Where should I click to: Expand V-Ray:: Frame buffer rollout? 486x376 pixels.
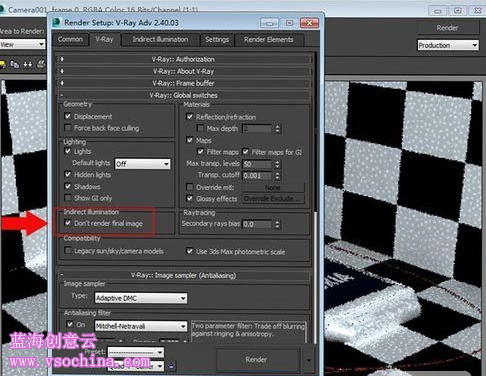(183, 83)
